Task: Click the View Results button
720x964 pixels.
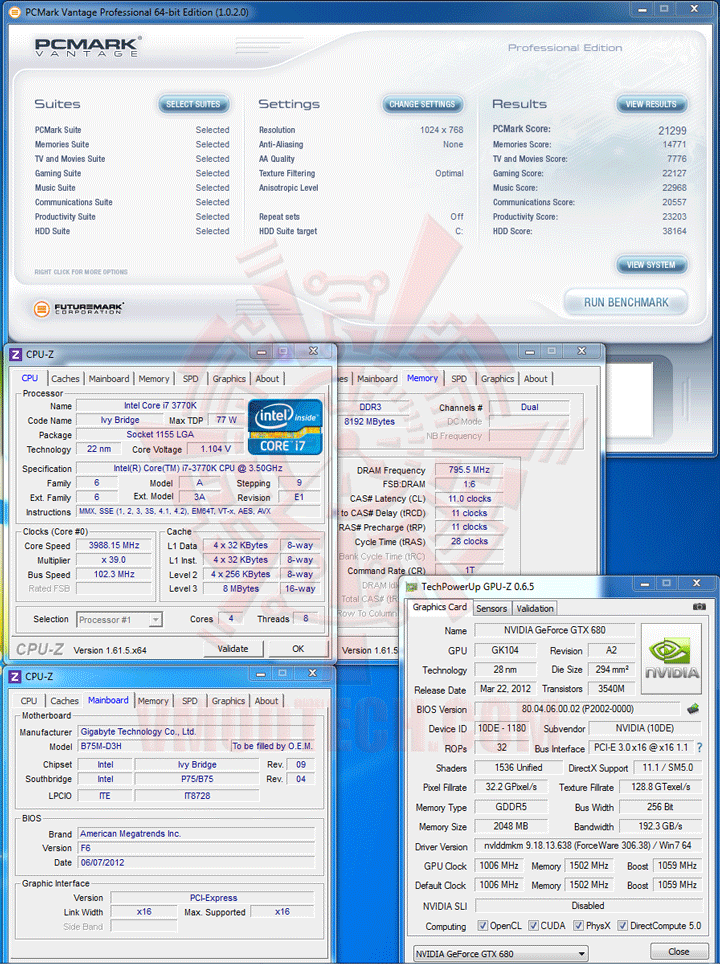Action: tap(651, 105)
